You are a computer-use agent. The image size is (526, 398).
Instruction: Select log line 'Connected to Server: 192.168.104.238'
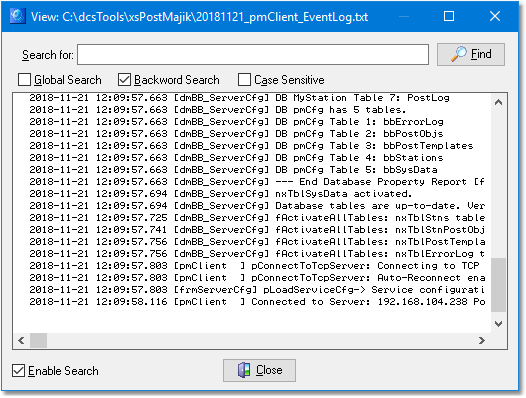pyautogui.click(x=257, y=302)
